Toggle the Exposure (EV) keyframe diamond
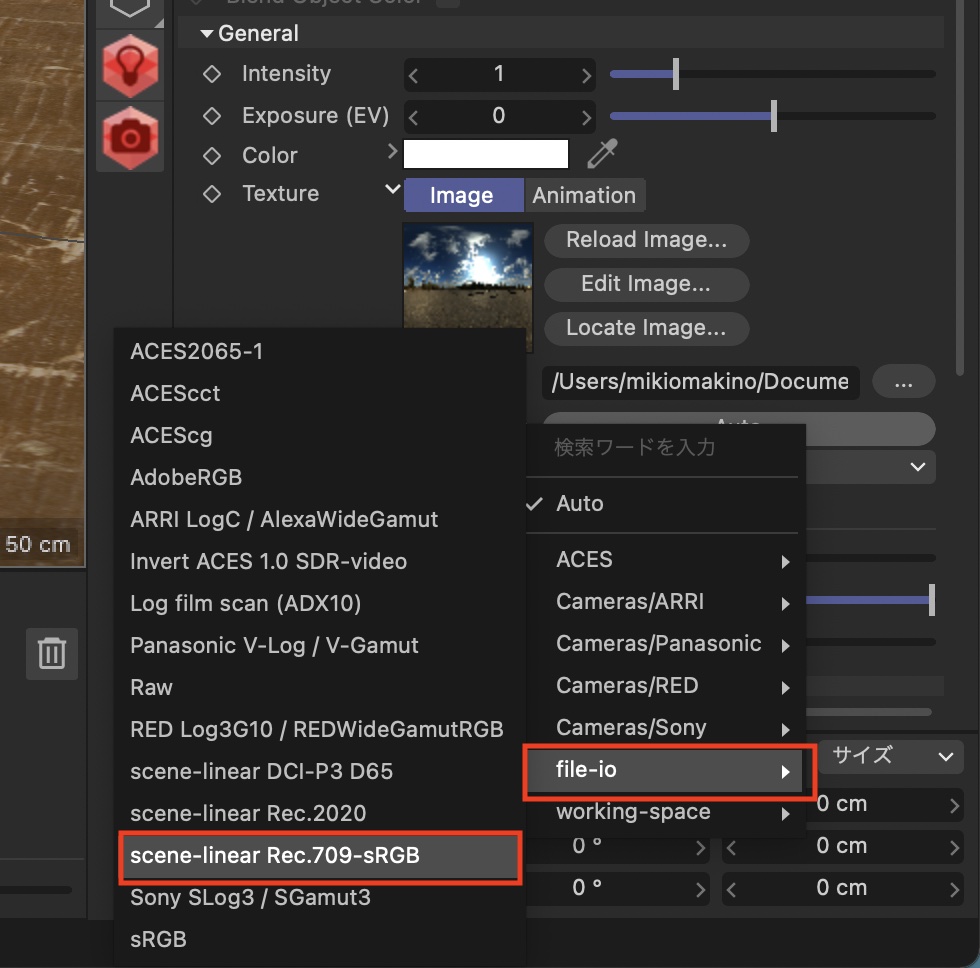 pyautogui.click(x=212, y=116)
